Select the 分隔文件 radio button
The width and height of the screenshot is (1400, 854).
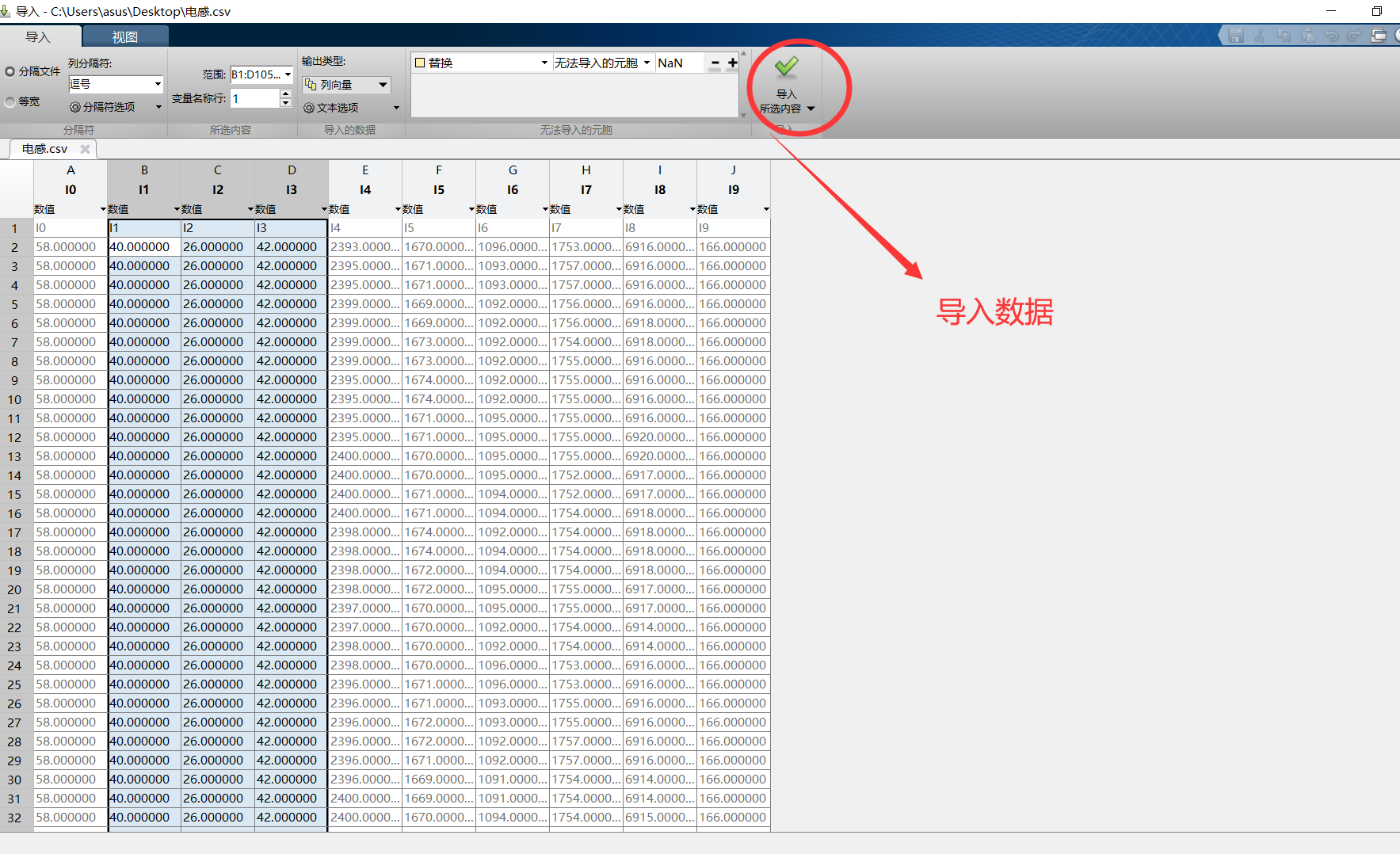coord(9,71)
